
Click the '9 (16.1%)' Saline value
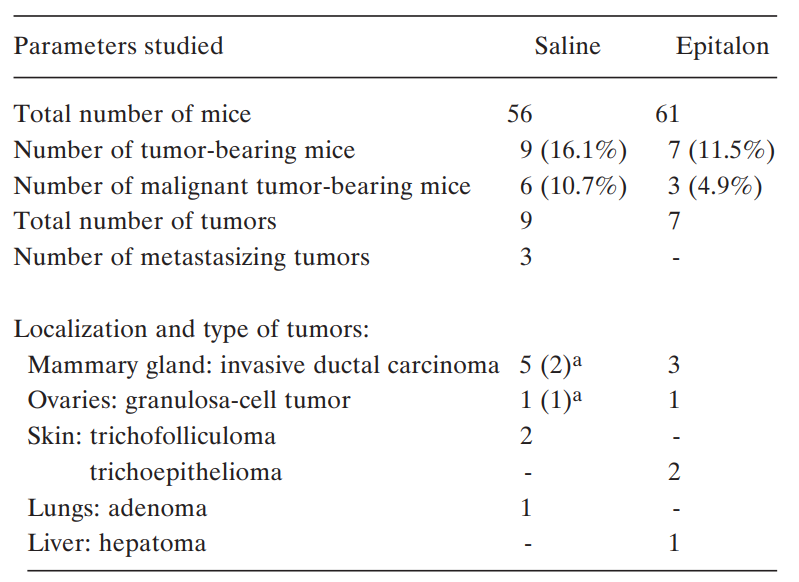tap(572, 150)
